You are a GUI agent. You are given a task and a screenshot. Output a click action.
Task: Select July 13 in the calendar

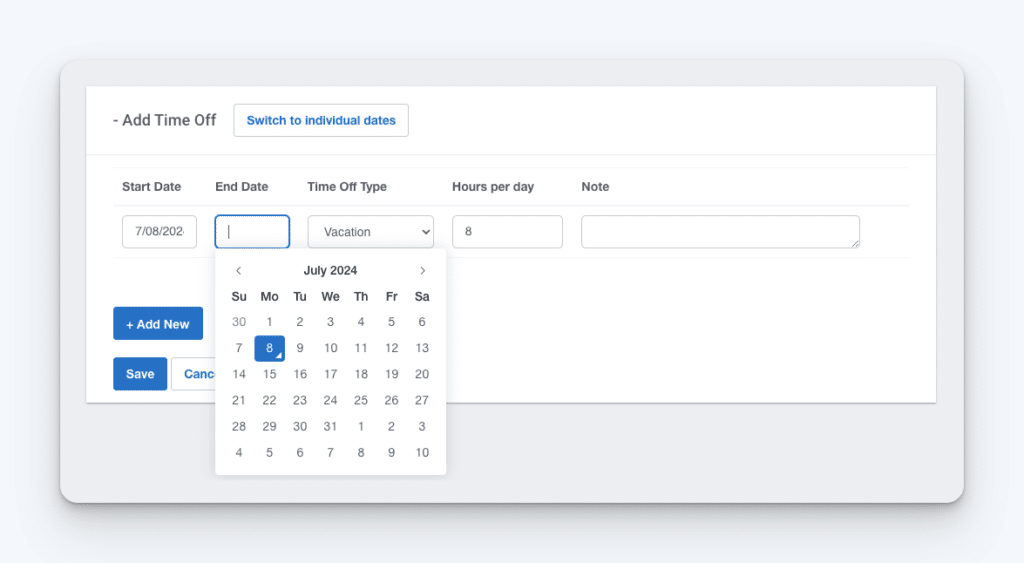[x=422, y=348]
